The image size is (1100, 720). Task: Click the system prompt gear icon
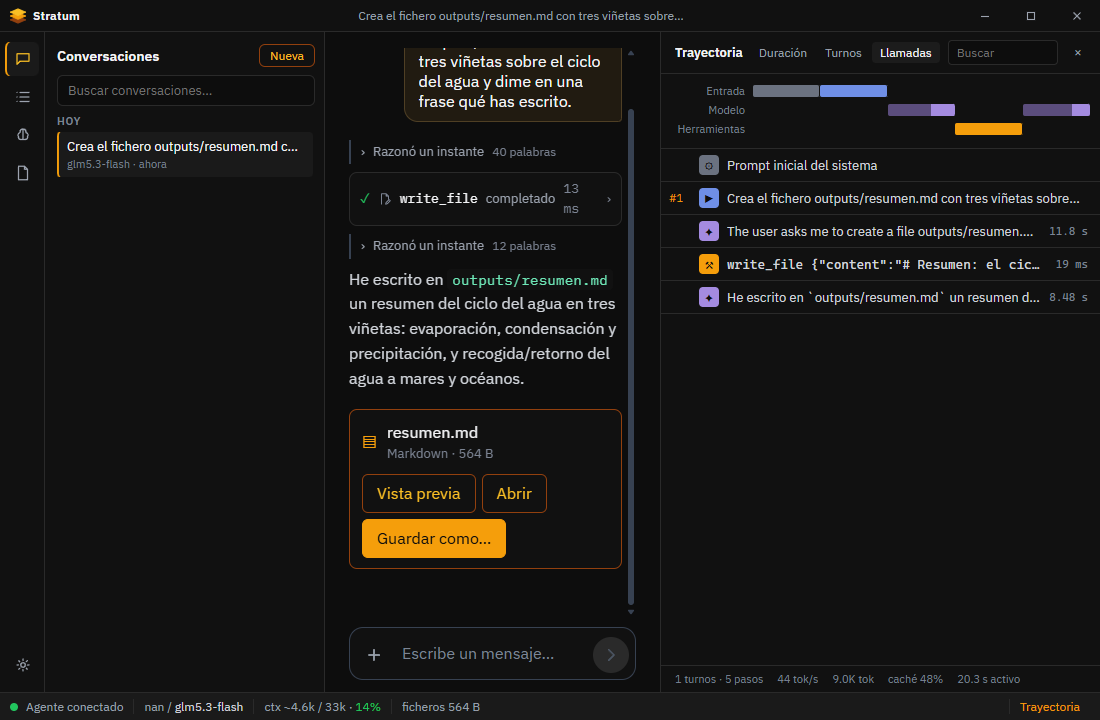709,166
